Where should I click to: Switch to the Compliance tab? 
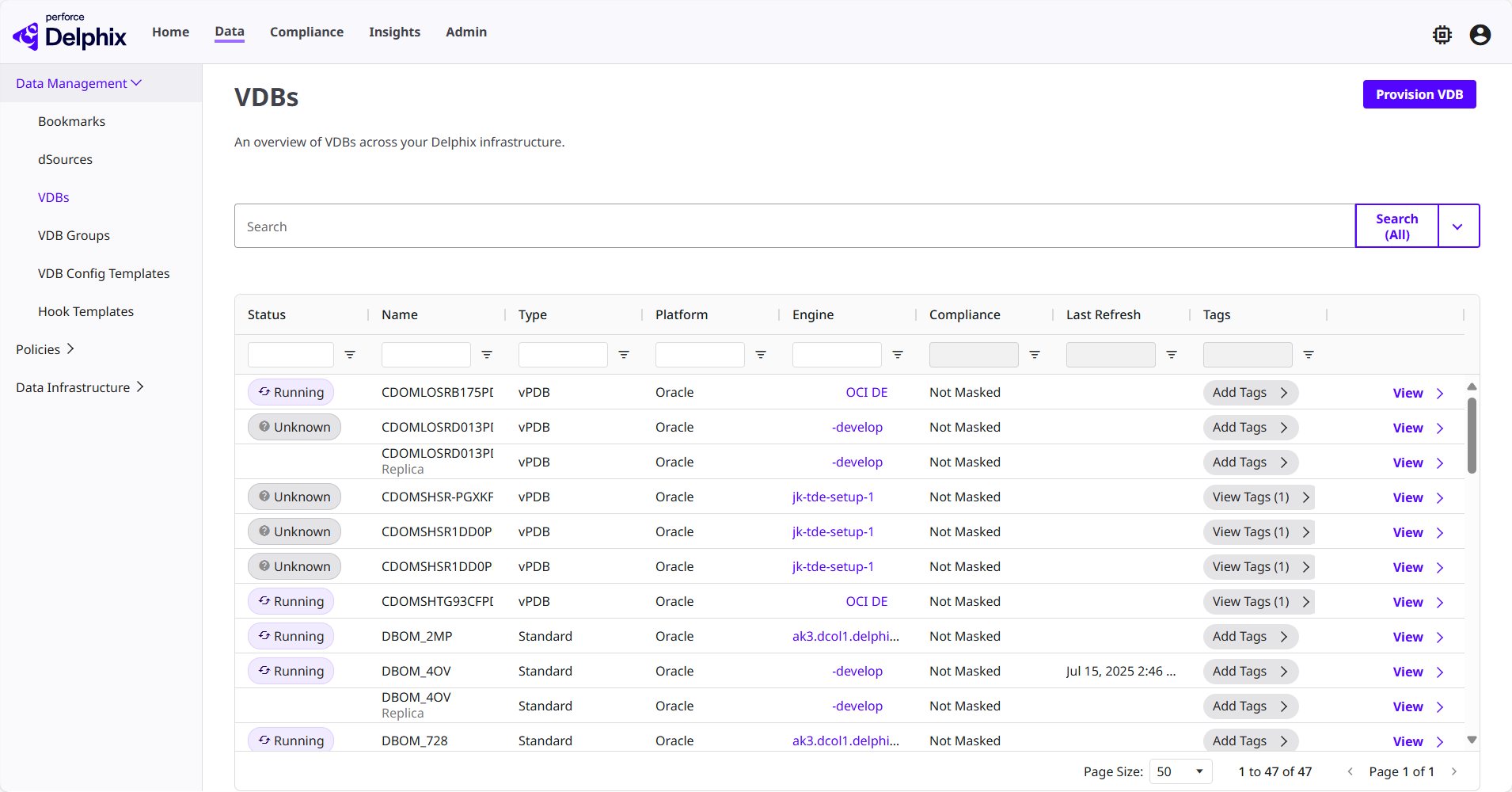(x=306, y=32)
